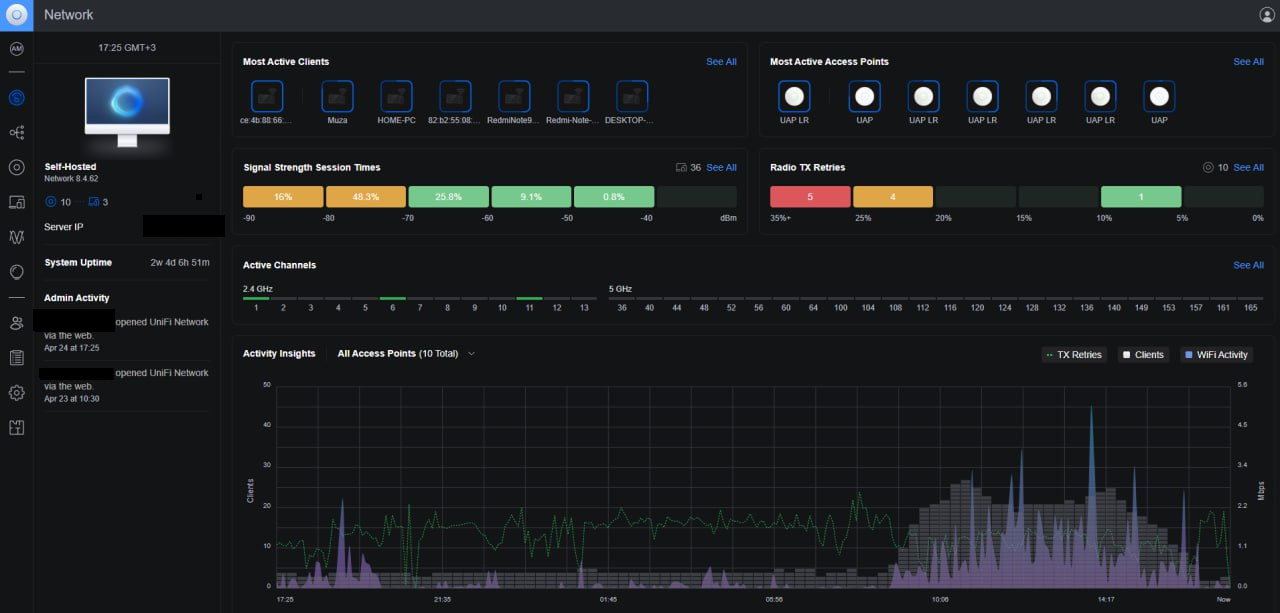Viewport: 1280px width, 613px height.
Task: Click the 5 GHz channel 149 indicator
Action: pos(1141,303)
